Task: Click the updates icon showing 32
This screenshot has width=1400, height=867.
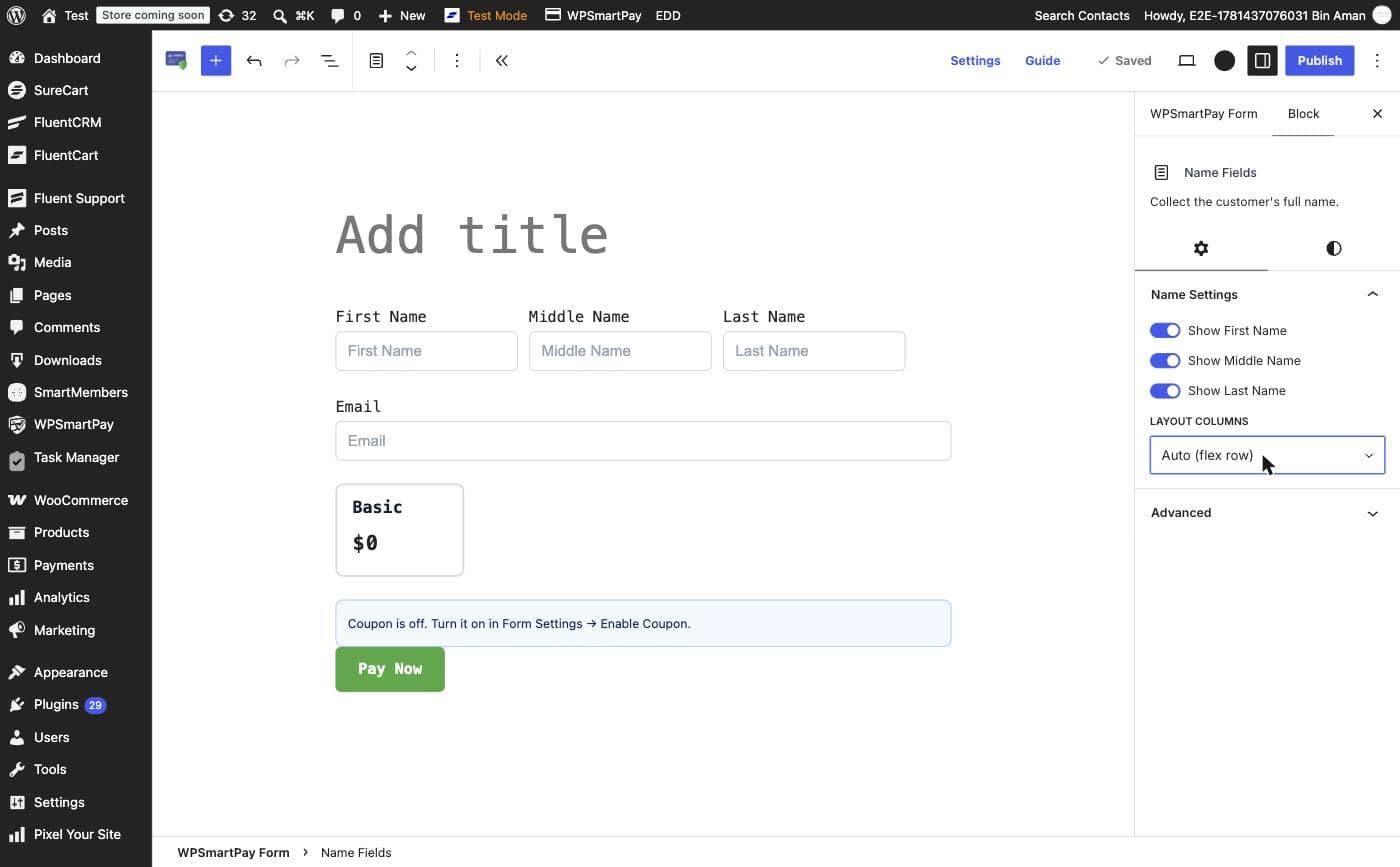Action: point(227,15)
